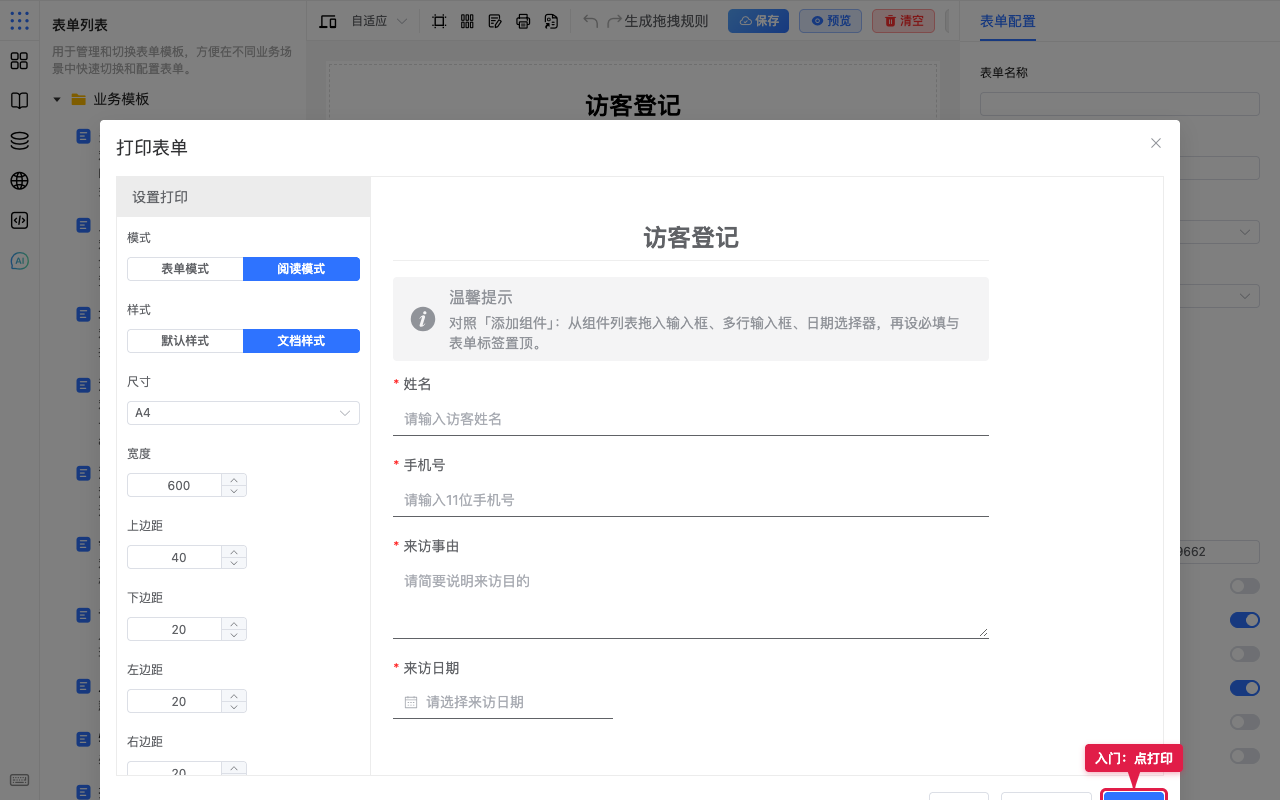Select the 设置打印 panel header
The image size is (1280, 800).
pos(243,197)
